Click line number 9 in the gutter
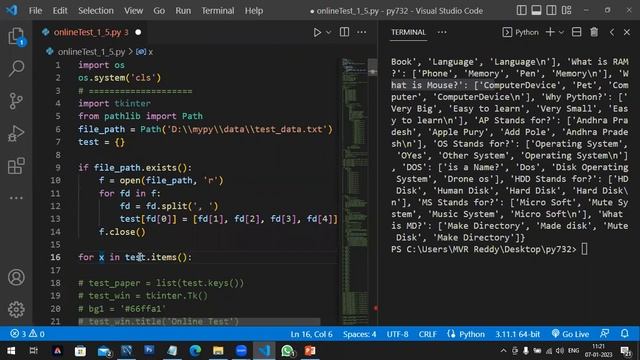640x360 pixels. point(58,168)
